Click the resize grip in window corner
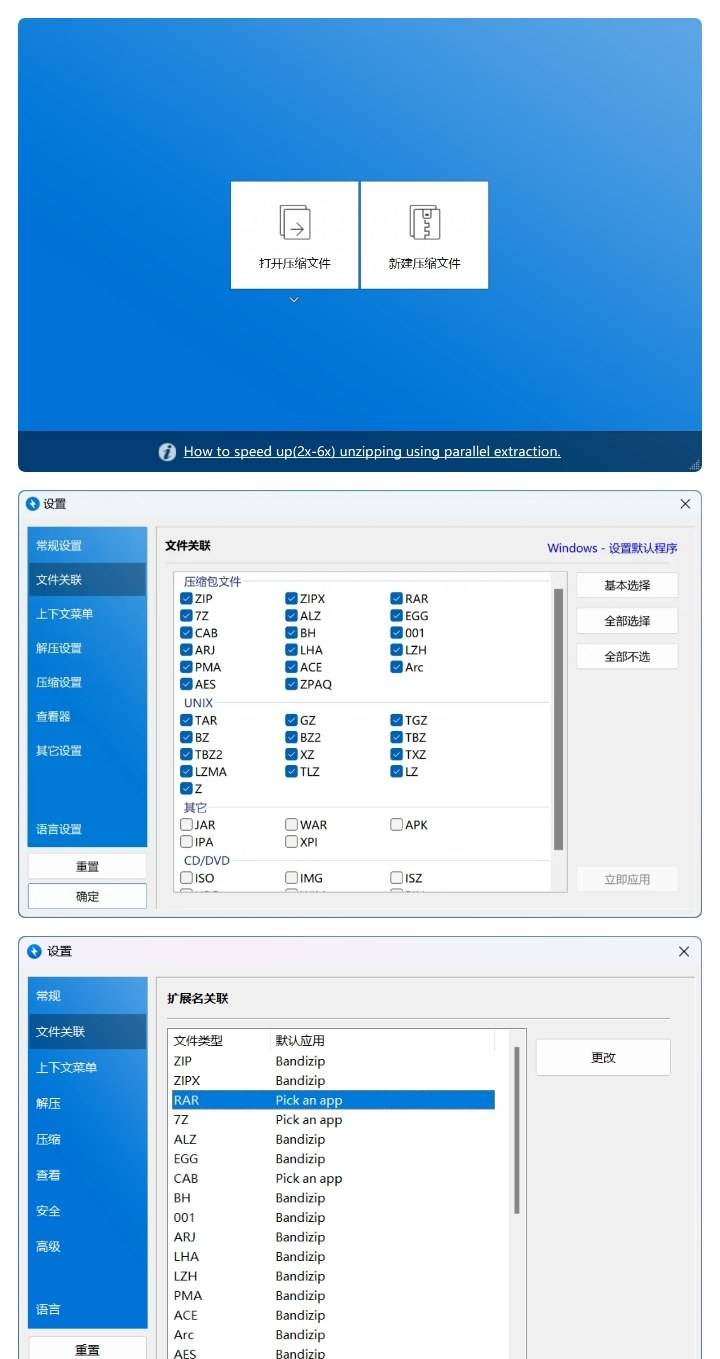The height and width of the screenshot is (1359, 720). point(694,465)
